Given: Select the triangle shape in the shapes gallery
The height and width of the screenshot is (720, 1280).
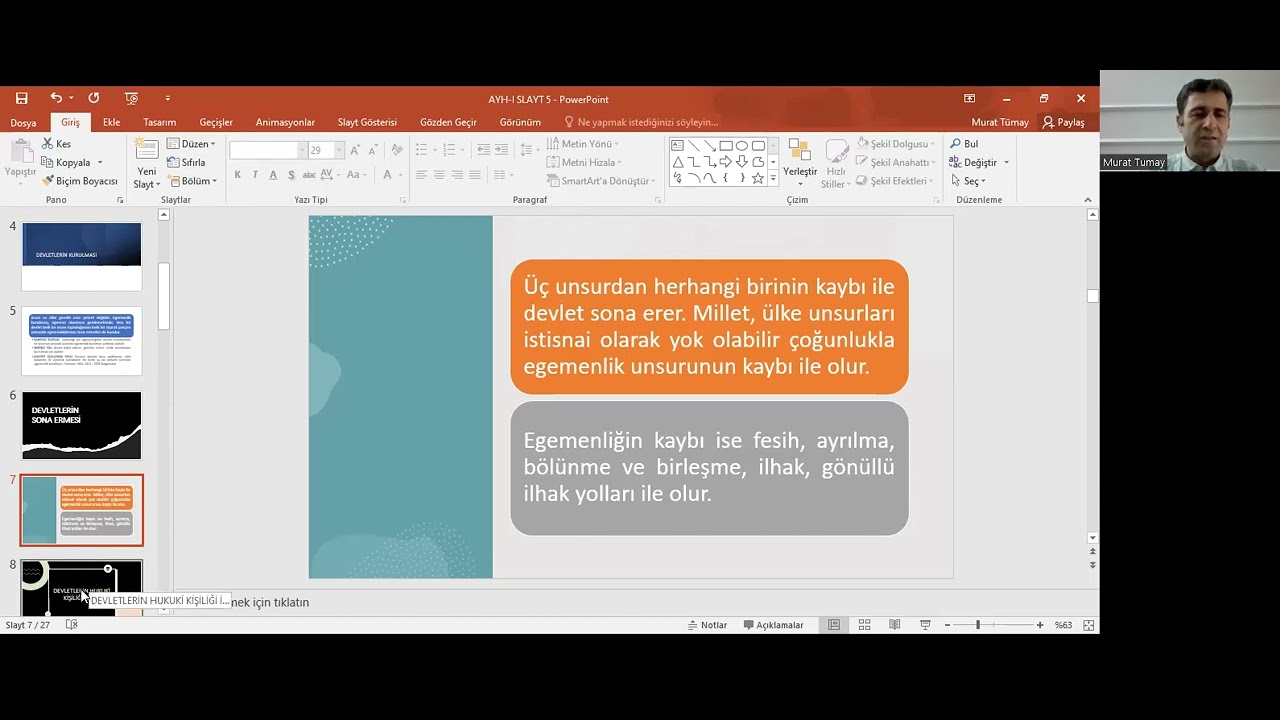Looking at the screenshot, I should click(x=678, y=162).
